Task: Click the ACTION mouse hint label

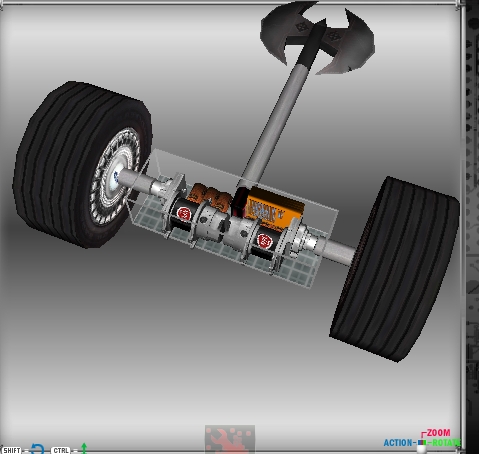Action: (x=398, y=443)
